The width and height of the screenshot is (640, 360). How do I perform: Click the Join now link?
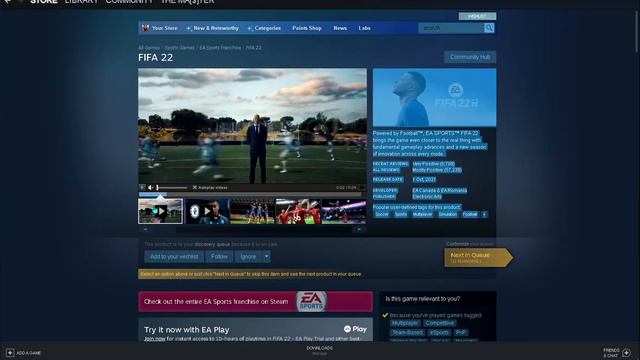pos(155,339)
